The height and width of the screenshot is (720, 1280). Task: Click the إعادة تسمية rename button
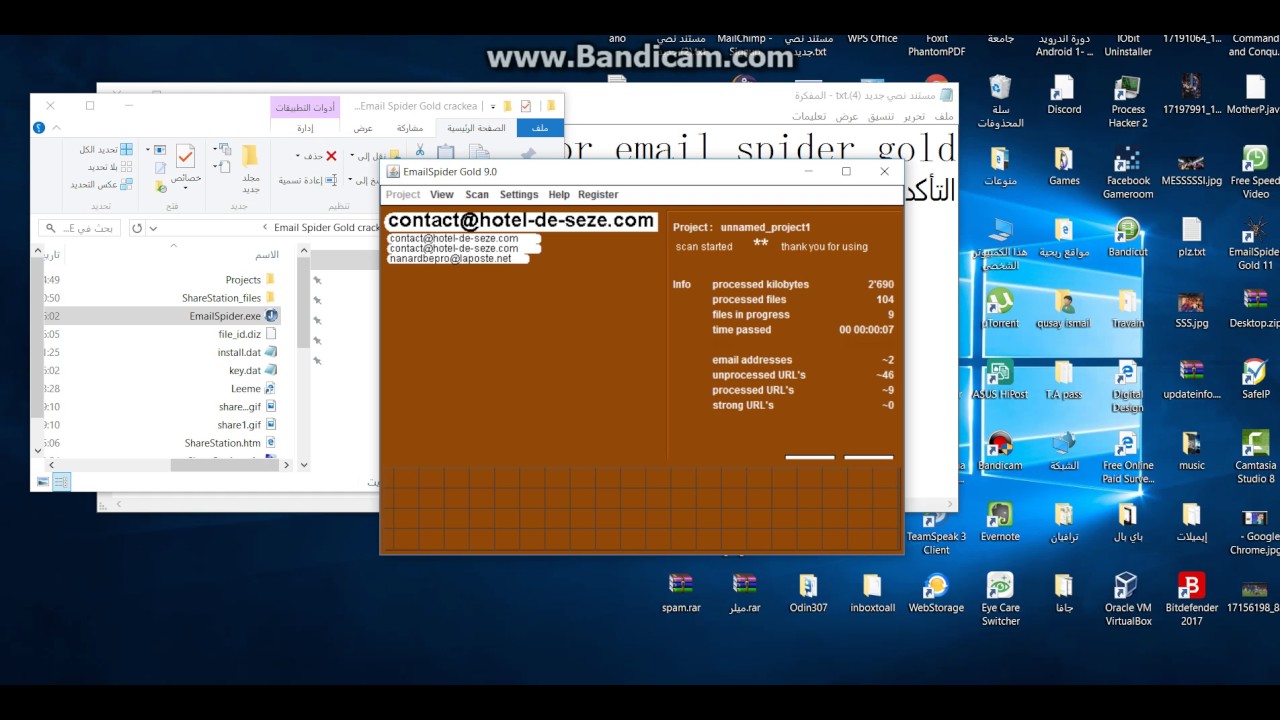308,180
